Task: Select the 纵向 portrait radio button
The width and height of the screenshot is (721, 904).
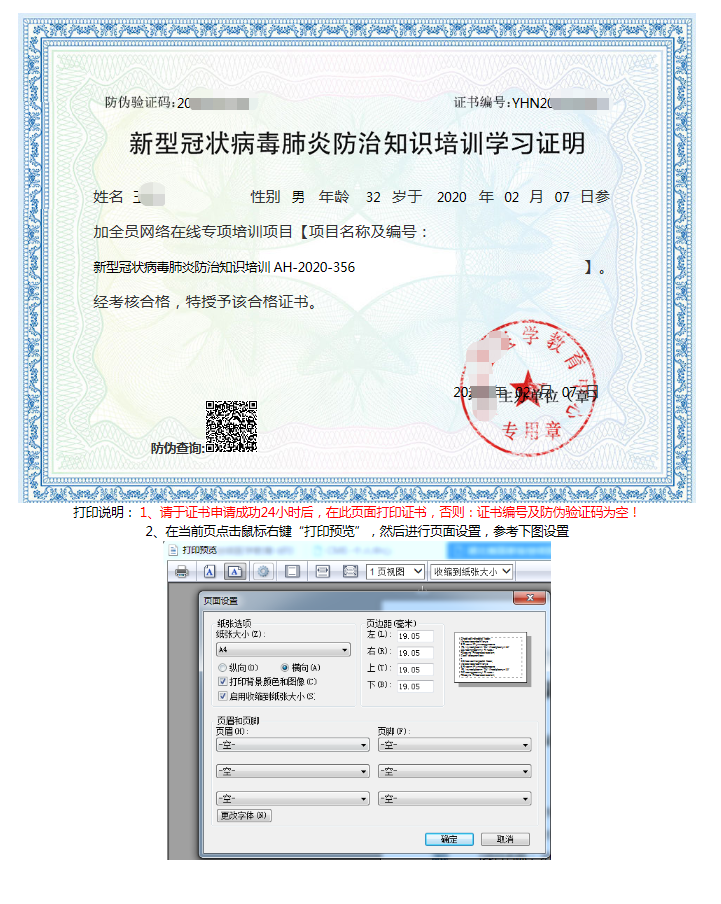Action: (222, 668)
